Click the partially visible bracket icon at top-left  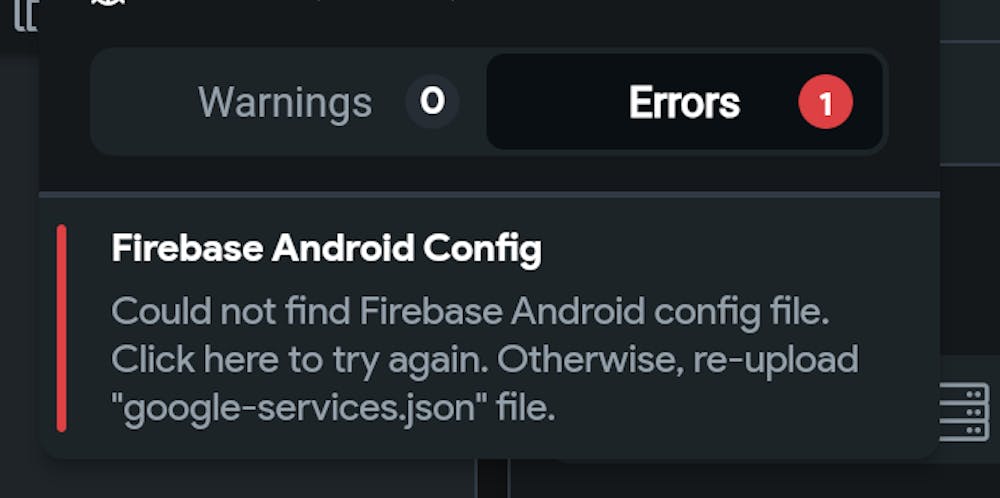[x=22, y=12]
